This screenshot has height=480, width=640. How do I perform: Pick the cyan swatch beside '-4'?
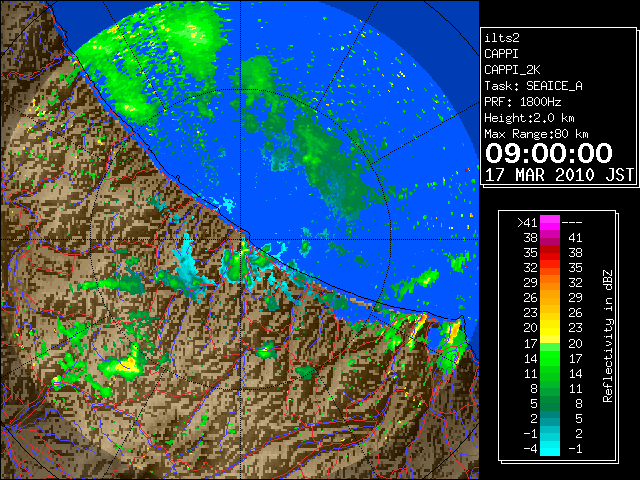pos(550,449)
